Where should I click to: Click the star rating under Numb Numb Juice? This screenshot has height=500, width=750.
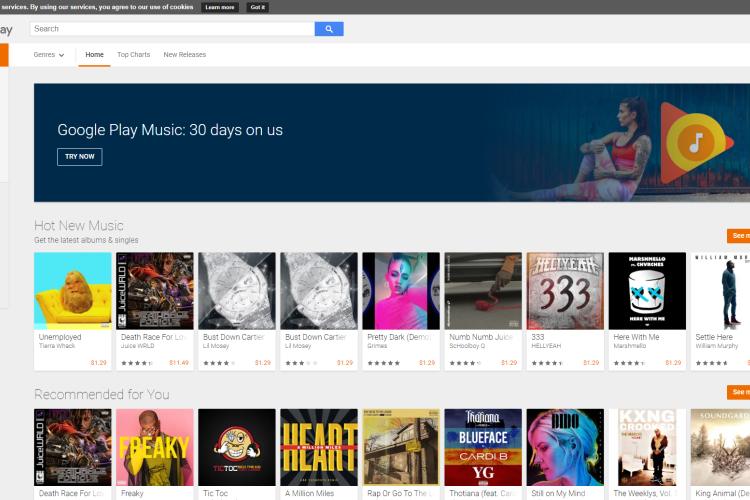pyautogui.click(x=465, y=363)
